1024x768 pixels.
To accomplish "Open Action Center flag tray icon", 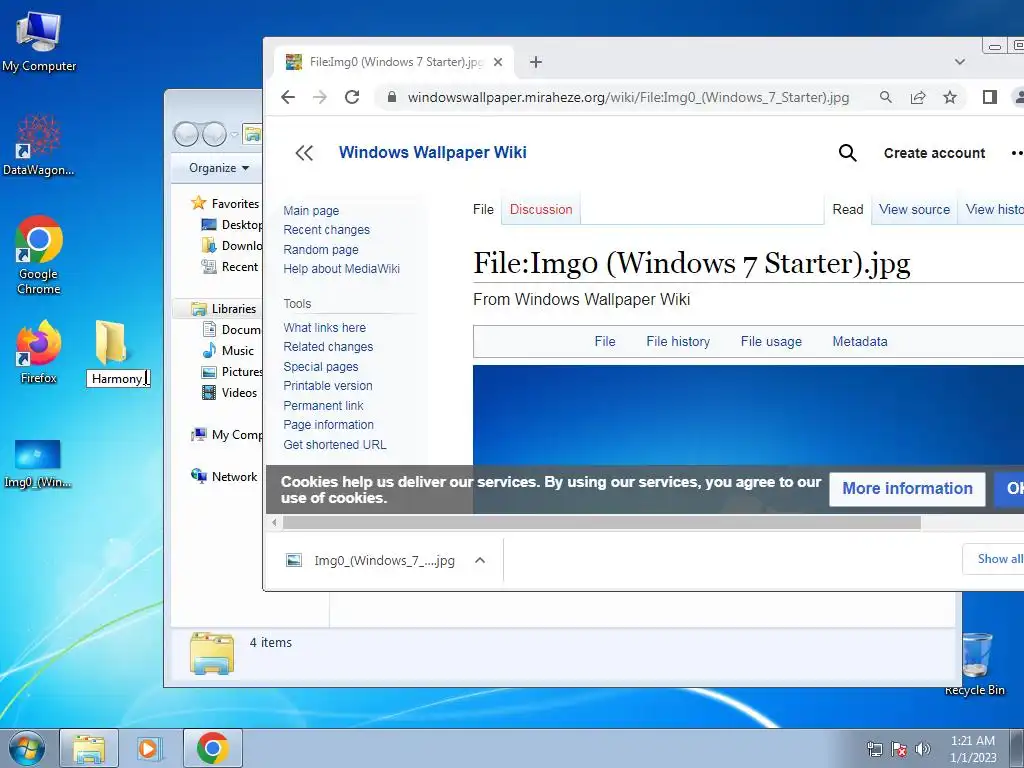I will click(899, 749).
